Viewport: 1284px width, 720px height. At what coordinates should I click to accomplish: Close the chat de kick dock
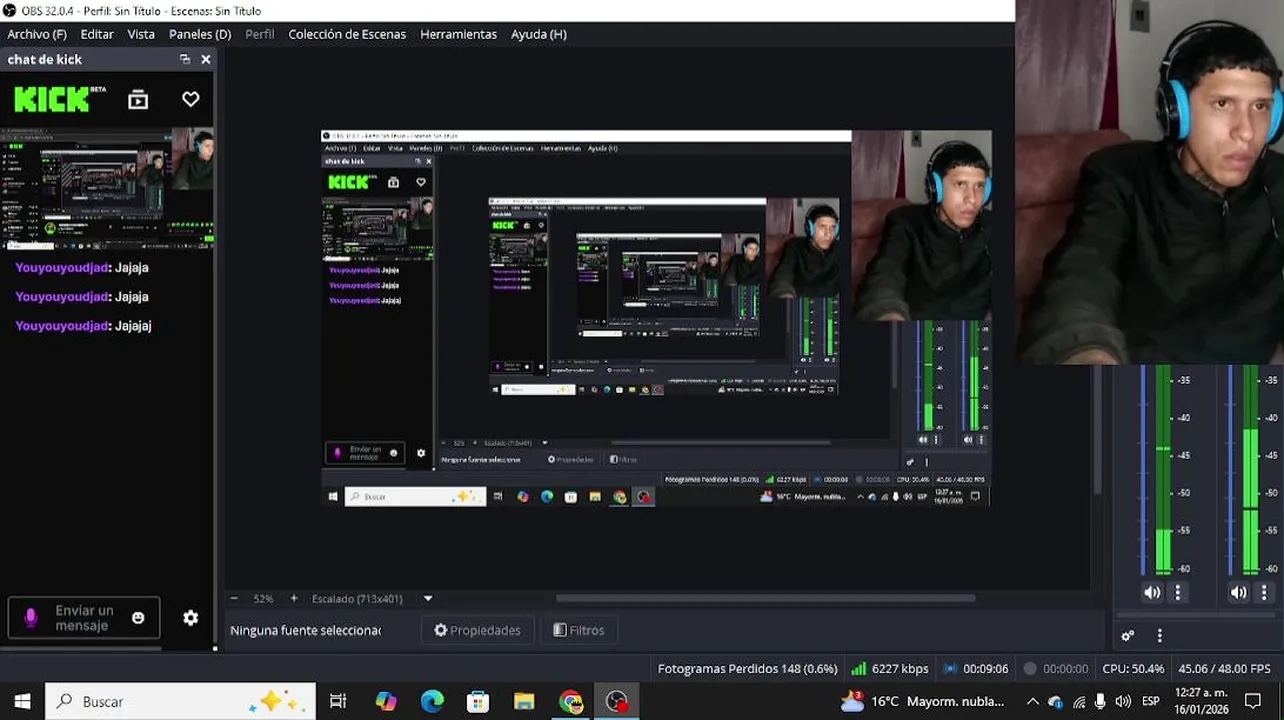pyautogui.click(x=206, y=59)
